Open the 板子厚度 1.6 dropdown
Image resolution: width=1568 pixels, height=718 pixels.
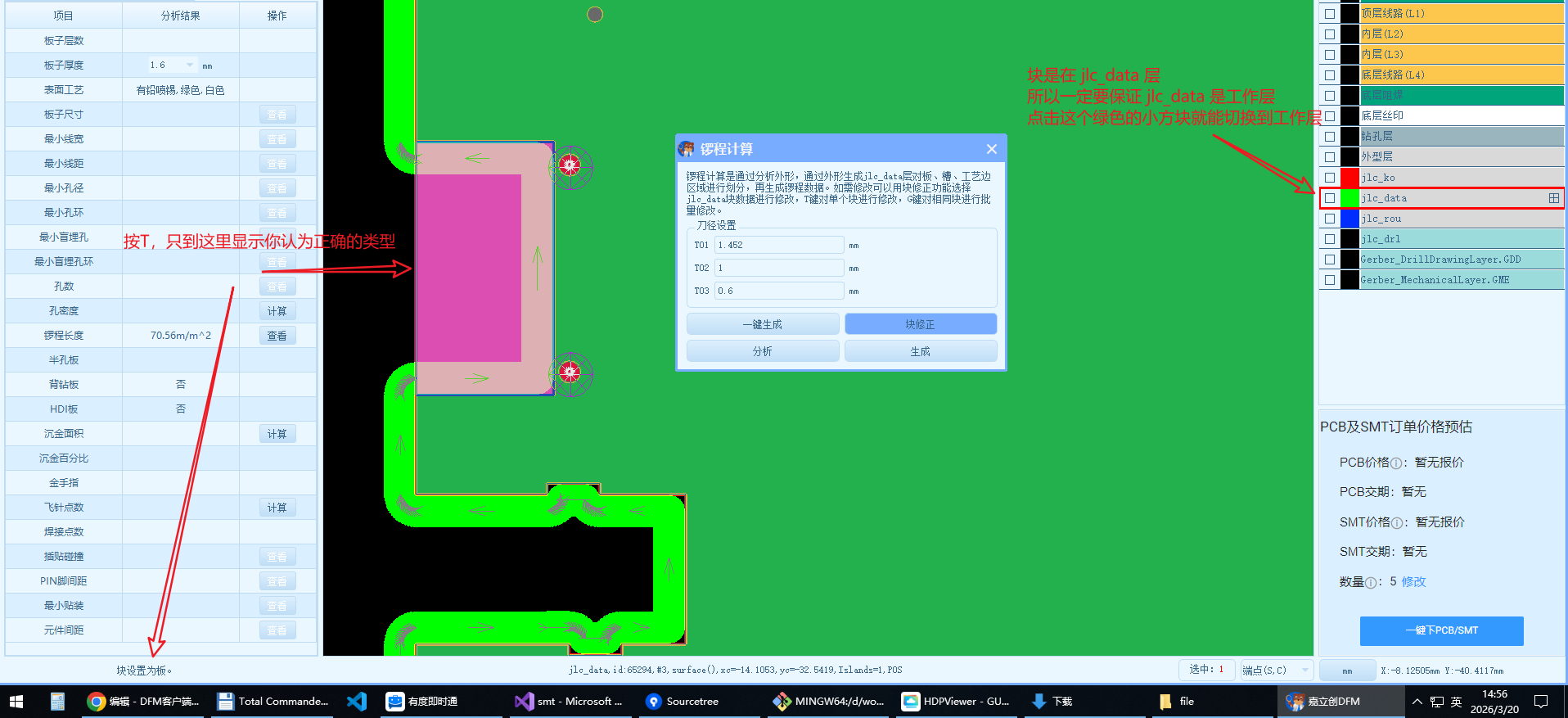click(x=190, y=65)
